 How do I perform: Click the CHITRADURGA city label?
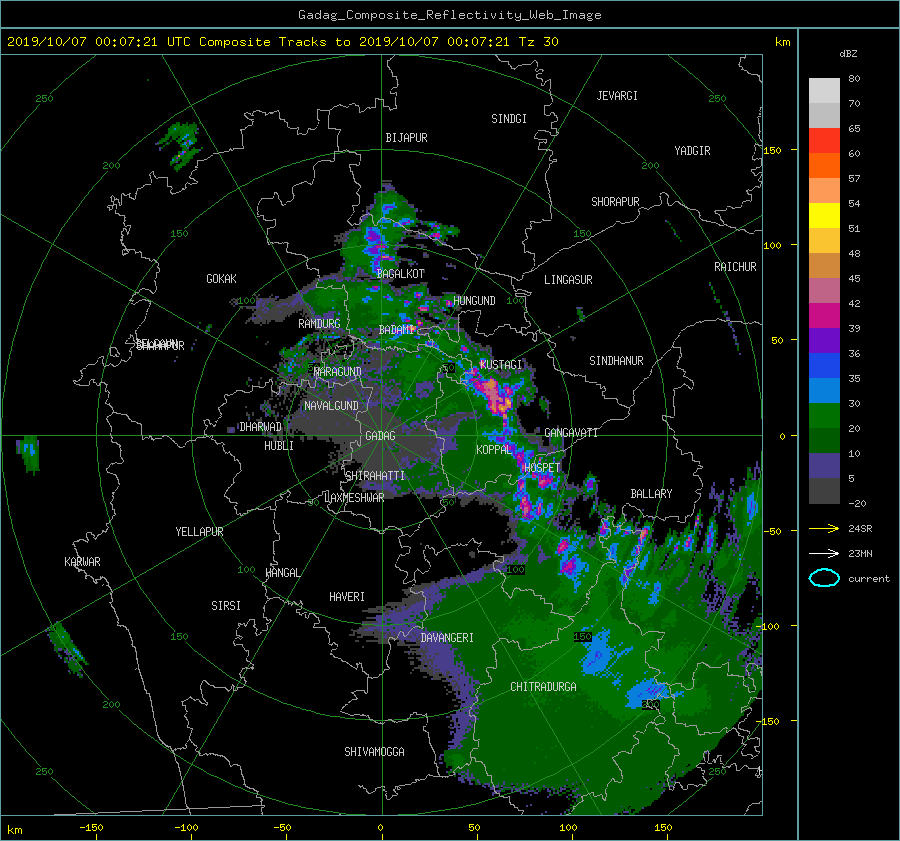[x=543, y=687]
